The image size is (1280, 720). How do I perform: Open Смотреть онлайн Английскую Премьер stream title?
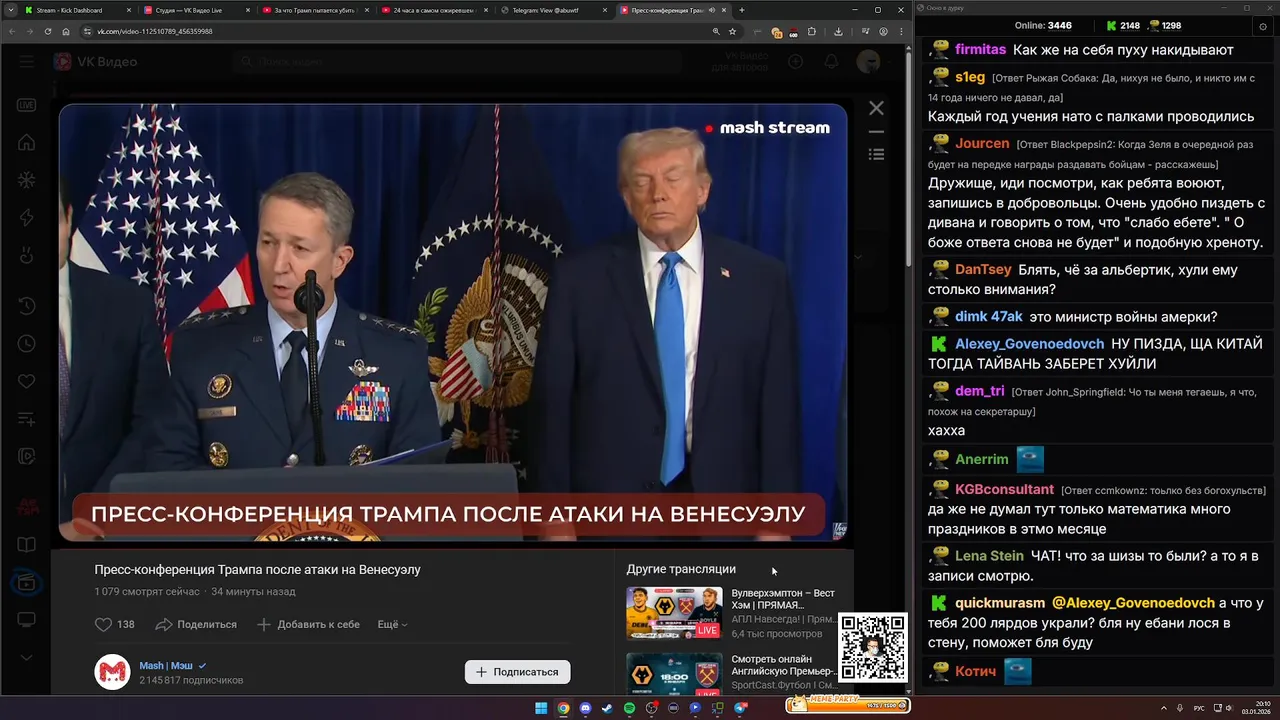783,665
